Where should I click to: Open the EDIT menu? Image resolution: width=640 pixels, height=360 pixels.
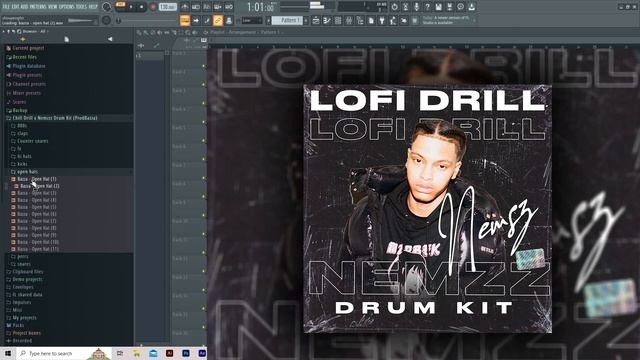(x=16, y=7)
